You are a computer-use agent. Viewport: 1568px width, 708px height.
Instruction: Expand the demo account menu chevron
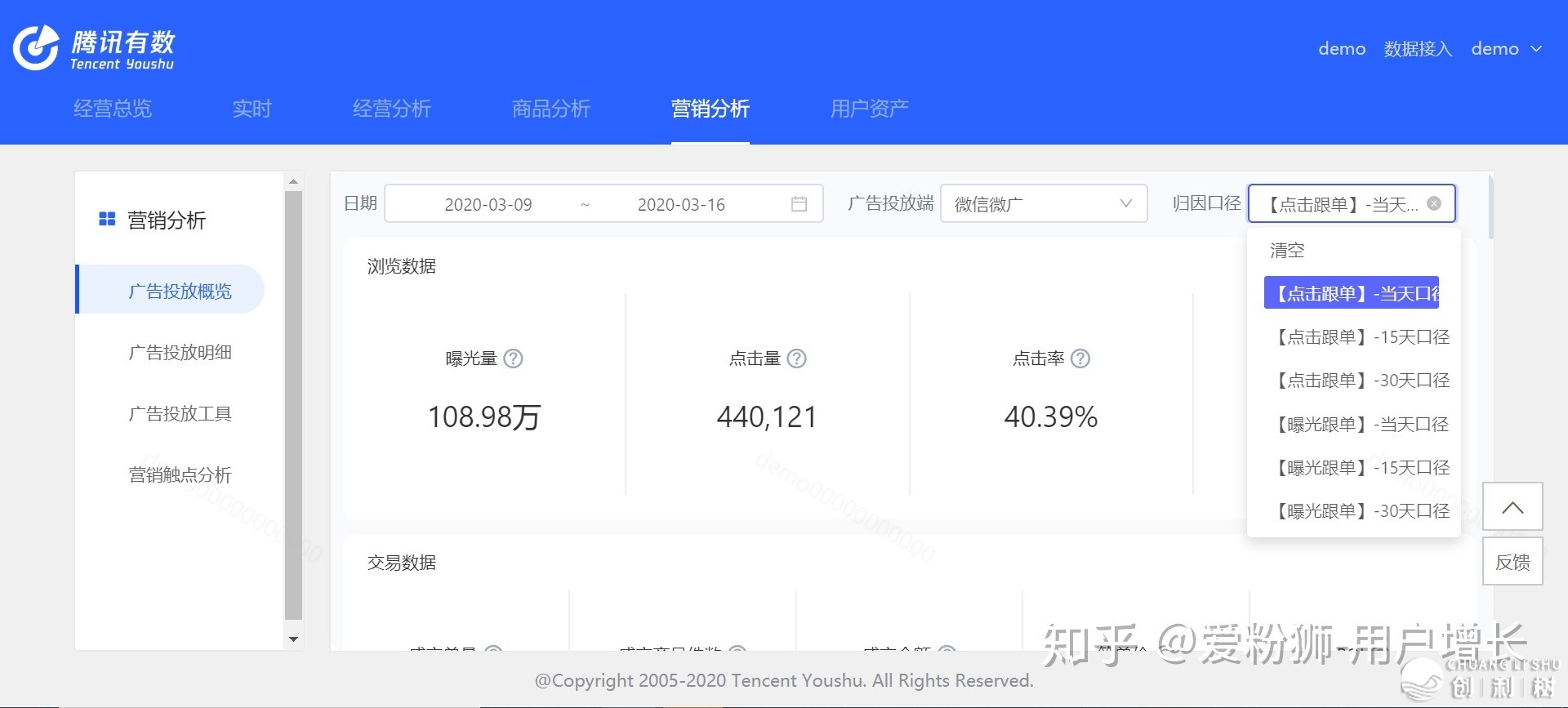point(1536,49)
